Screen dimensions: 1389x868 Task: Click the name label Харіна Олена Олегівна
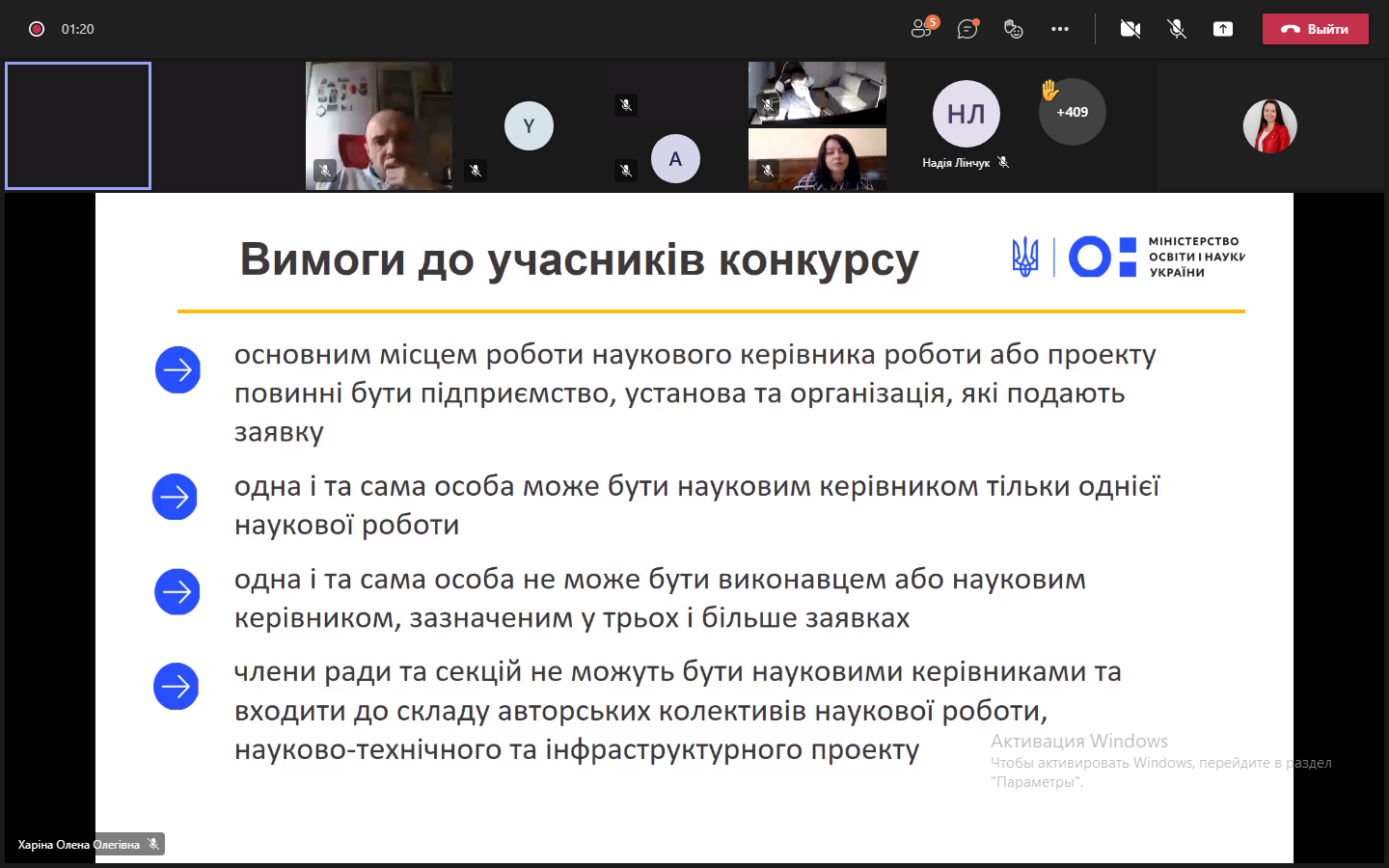[x=79, y=845]
